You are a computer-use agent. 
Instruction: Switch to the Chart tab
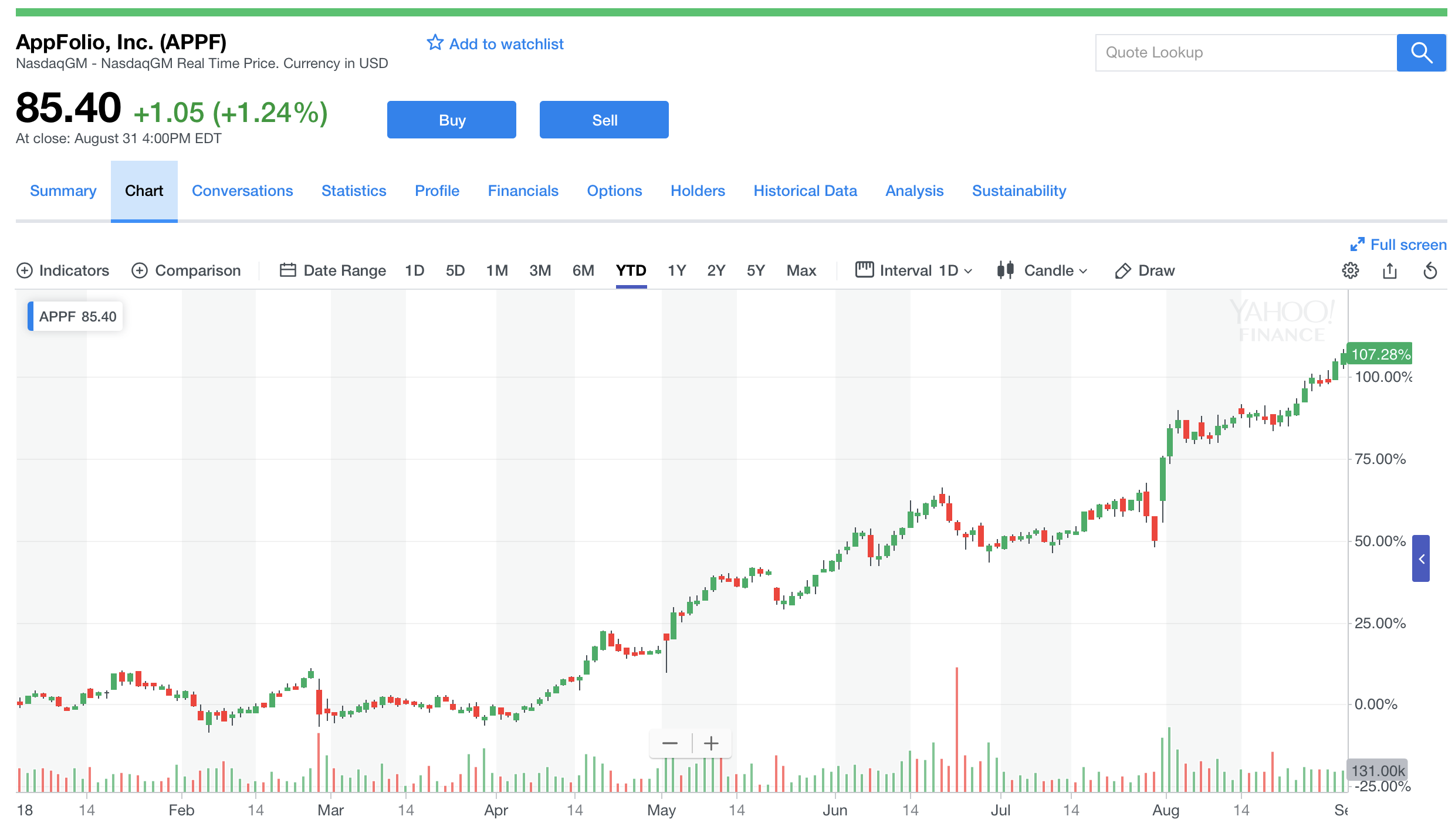click(x=144, y=191)
